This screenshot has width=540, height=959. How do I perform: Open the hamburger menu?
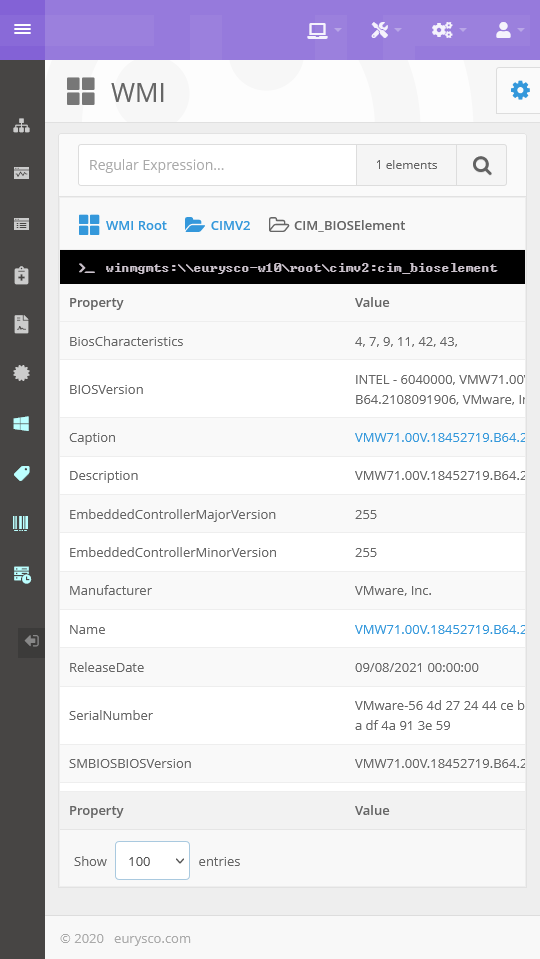pyautogui.click(x=22, y=29)
